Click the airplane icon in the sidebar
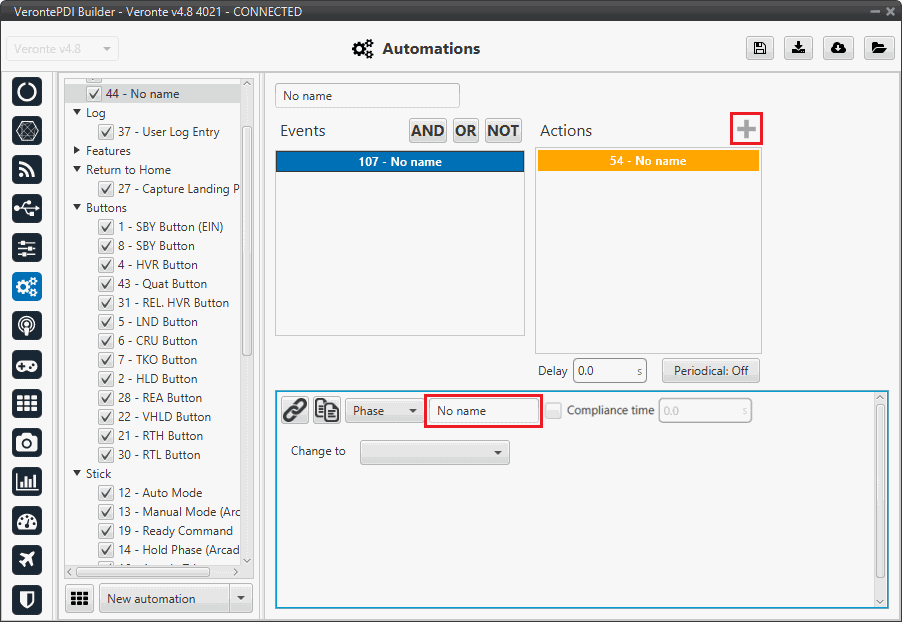902x622 pixels. 27,559
